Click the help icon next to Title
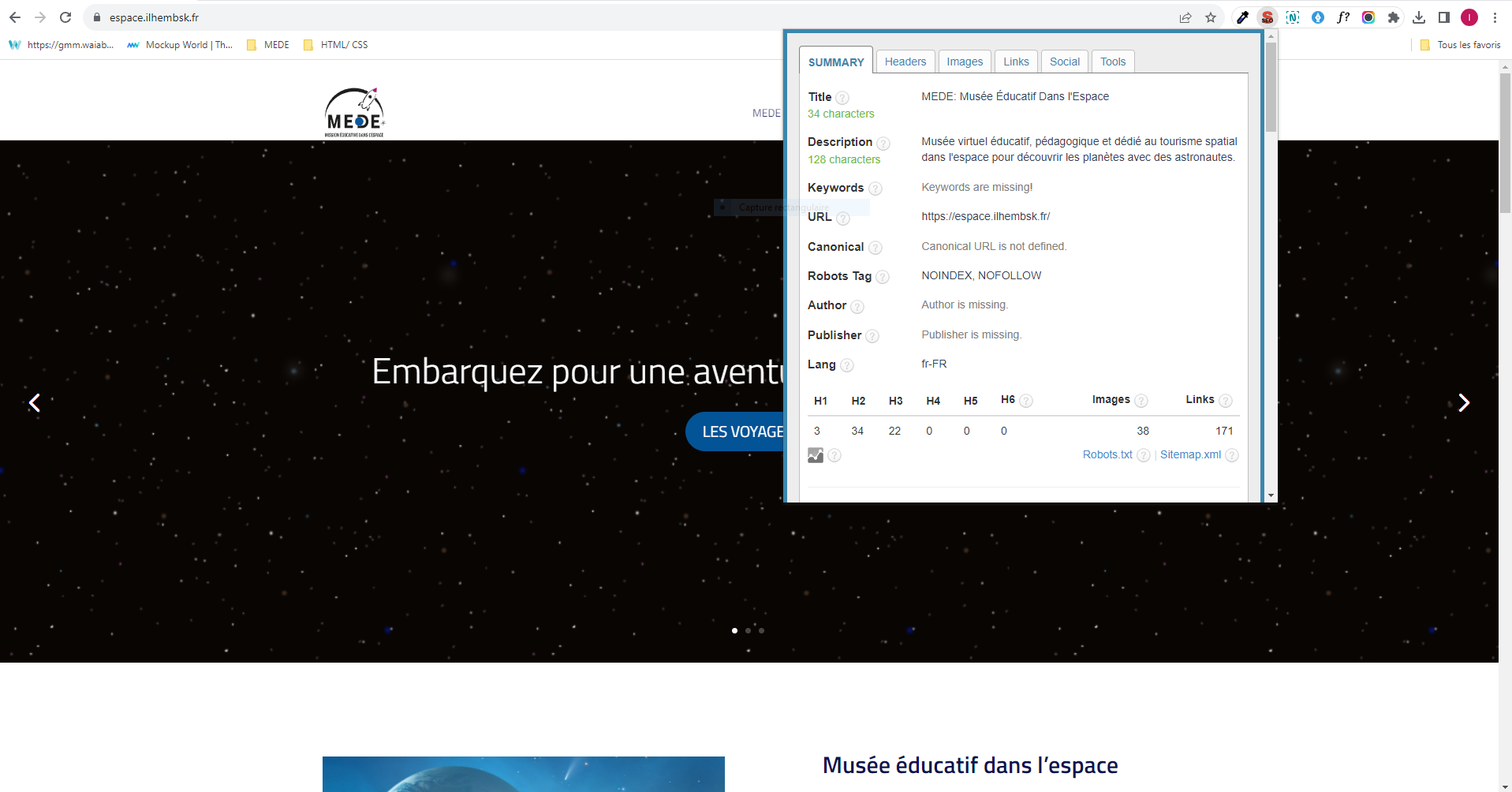This screenshot has height=792, width=1512. (842, 98)
